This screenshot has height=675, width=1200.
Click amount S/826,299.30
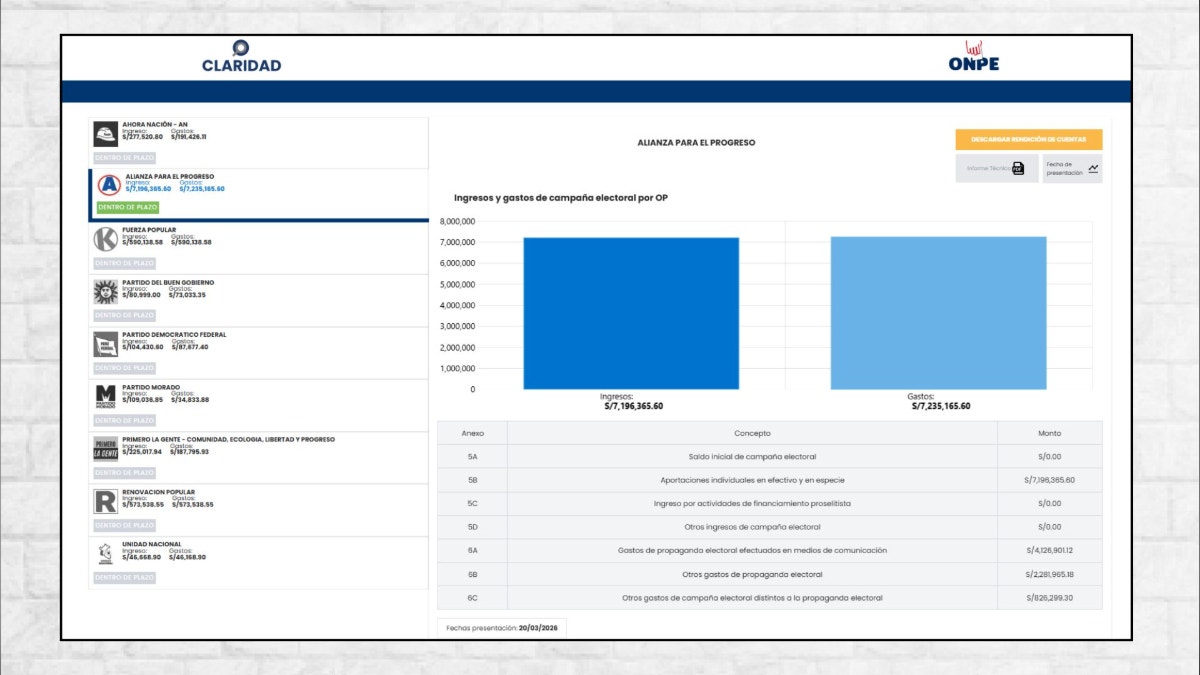pyautogui.click(x=1050, y=598)
